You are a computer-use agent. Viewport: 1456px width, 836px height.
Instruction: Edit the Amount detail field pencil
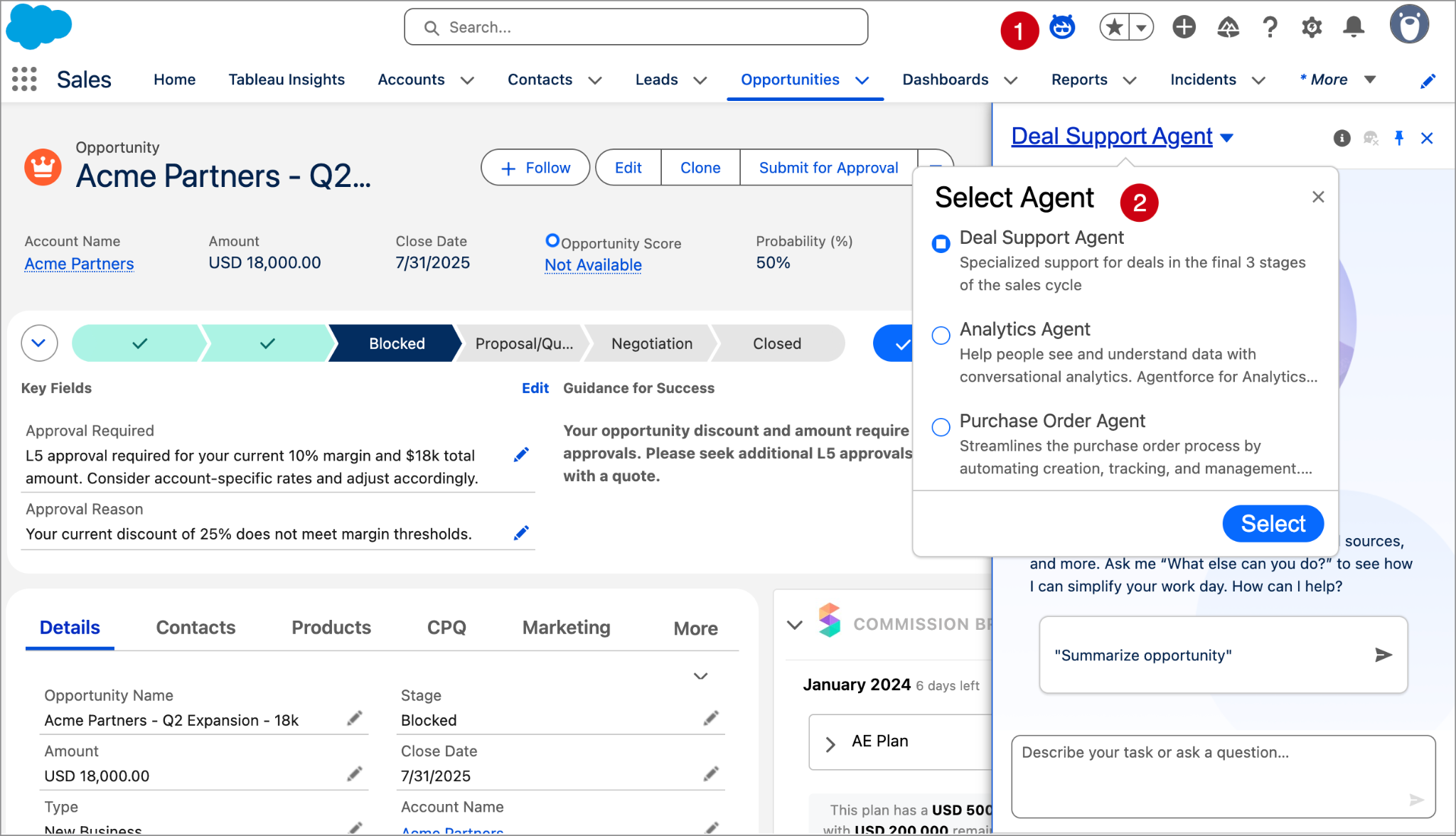coord(354,774)
